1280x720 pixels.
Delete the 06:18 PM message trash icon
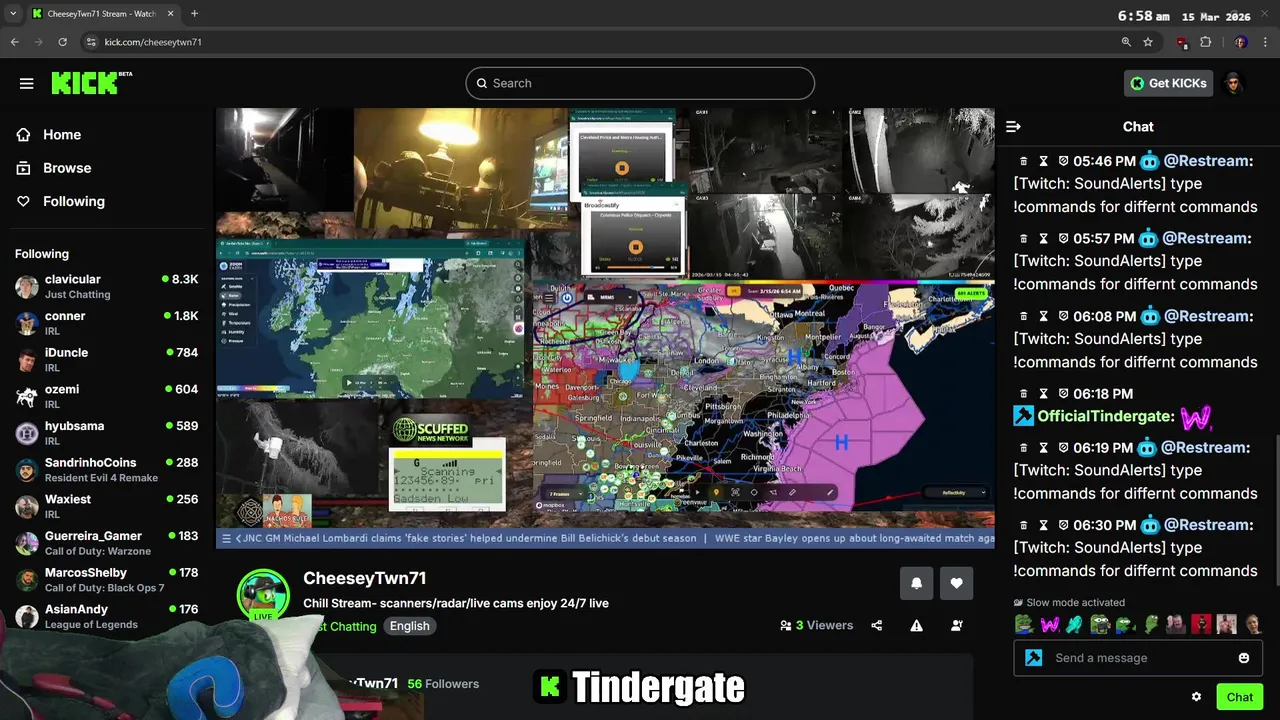point(1023,394)
